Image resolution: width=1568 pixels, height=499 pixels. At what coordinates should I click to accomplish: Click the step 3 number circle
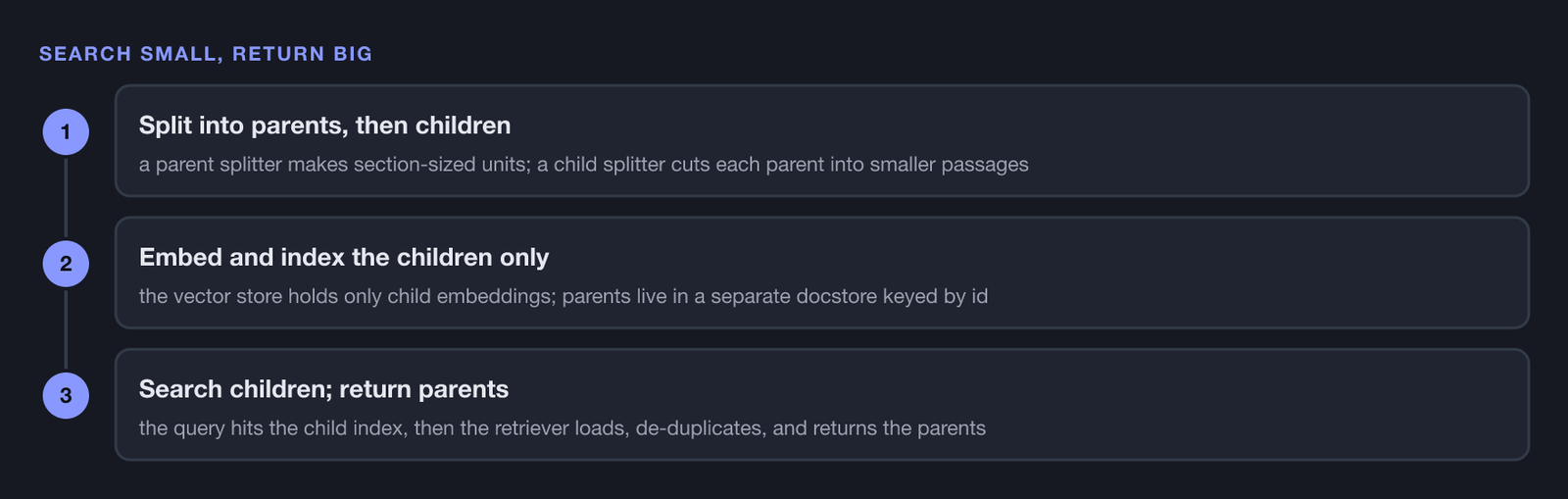click(x=66, y=395)
